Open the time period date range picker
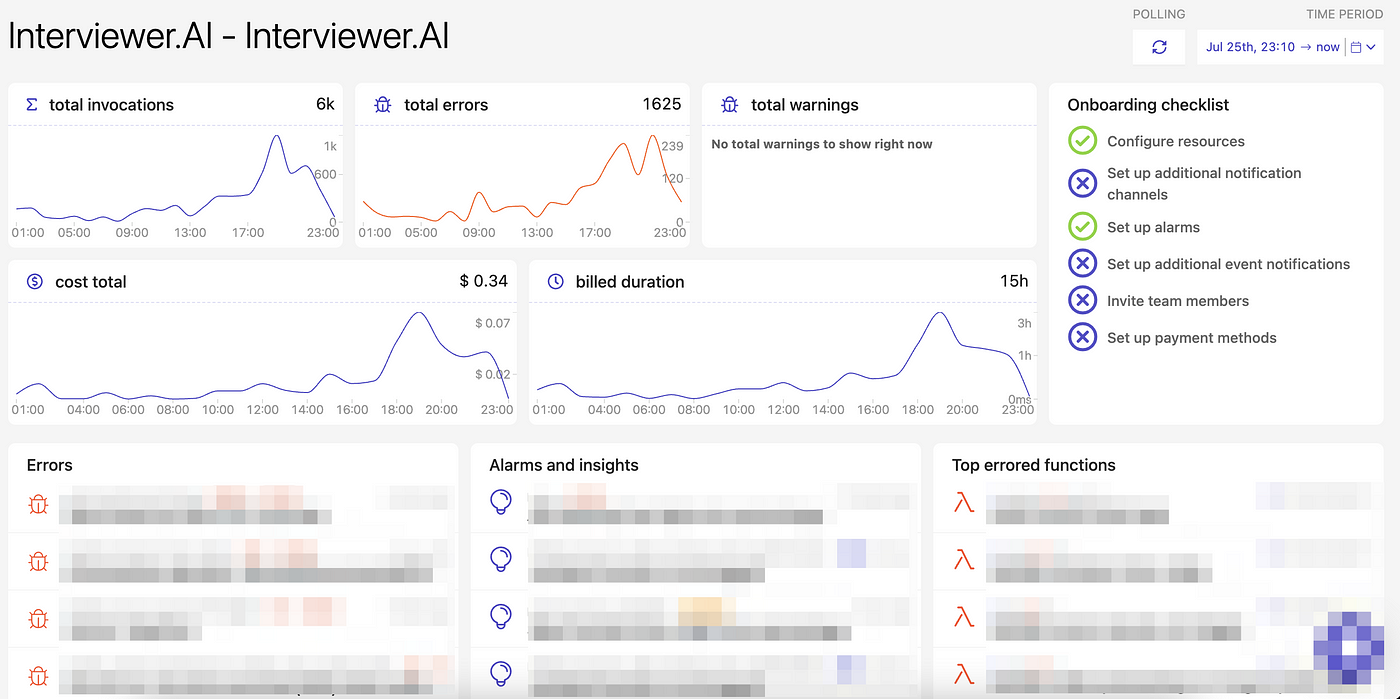 coord(1290,47)
